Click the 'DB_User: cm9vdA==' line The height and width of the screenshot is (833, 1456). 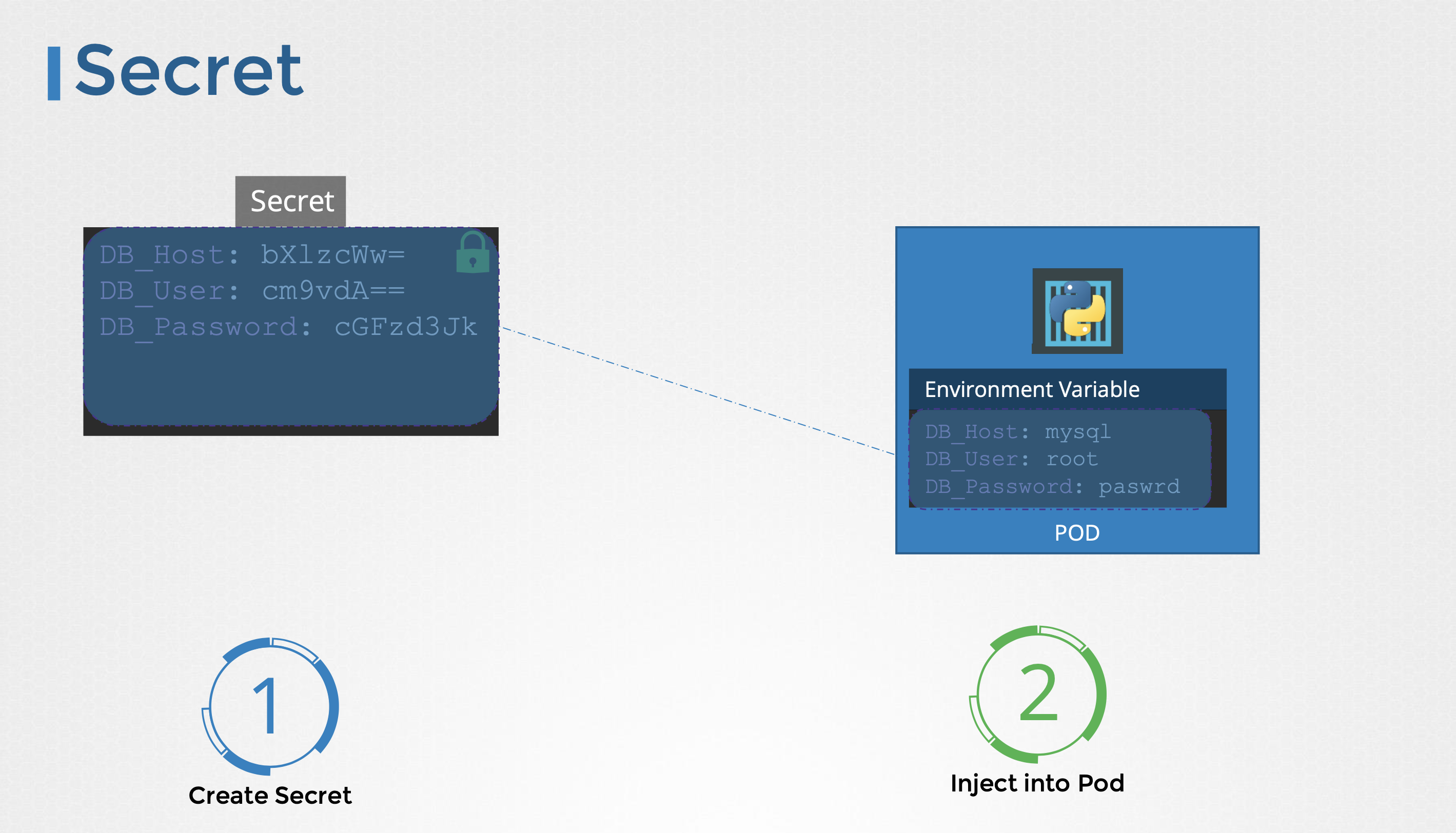click(252, 291)
